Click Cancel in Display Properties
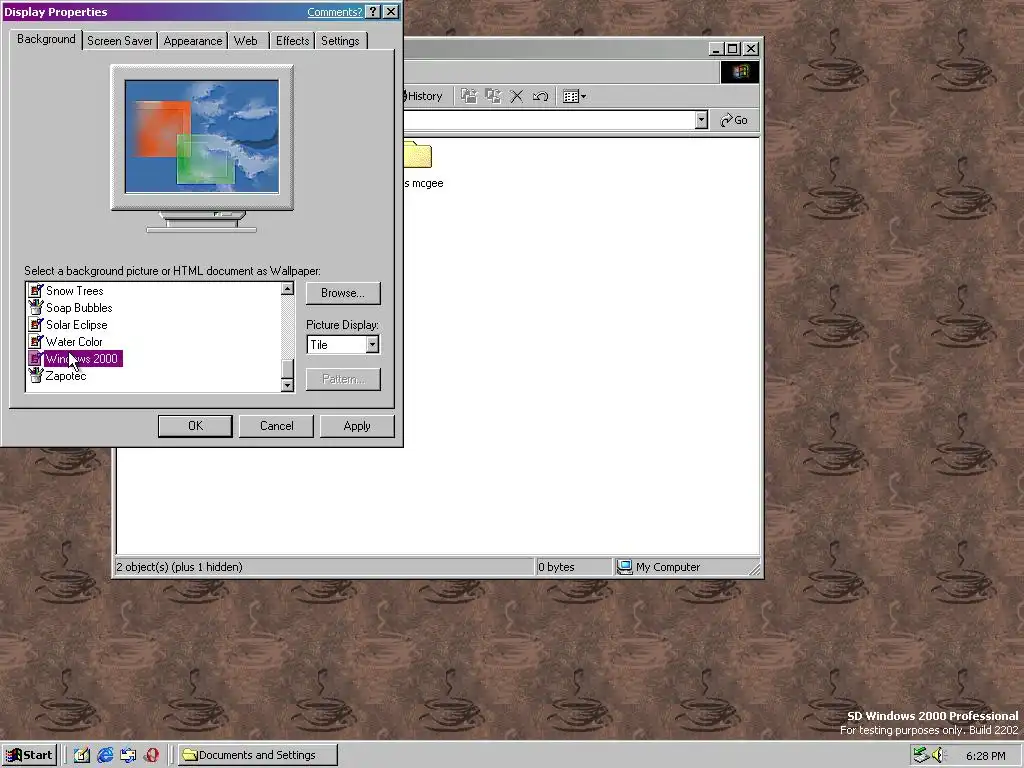This screenshot has width=1024, height=768. [x=276, y=426]
